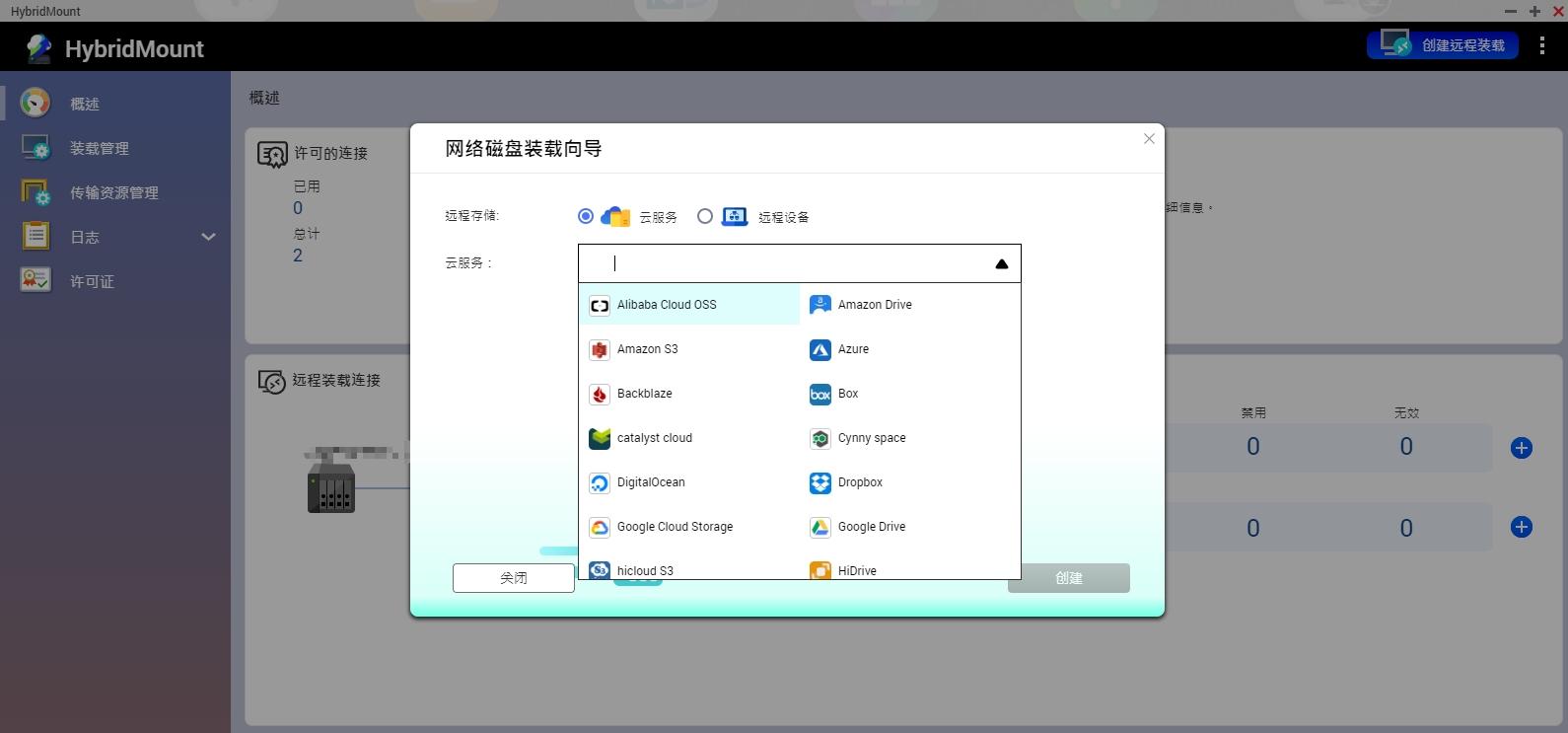The image size is (1568, 733).
Task: Click the Azure icon
Action: pos(820,349)
